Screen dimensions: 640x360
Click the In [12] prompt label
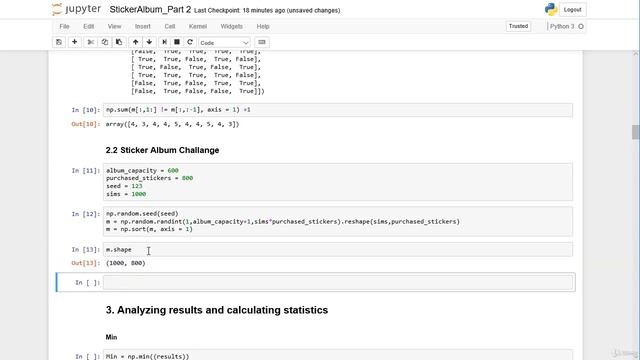click(85, 214)
